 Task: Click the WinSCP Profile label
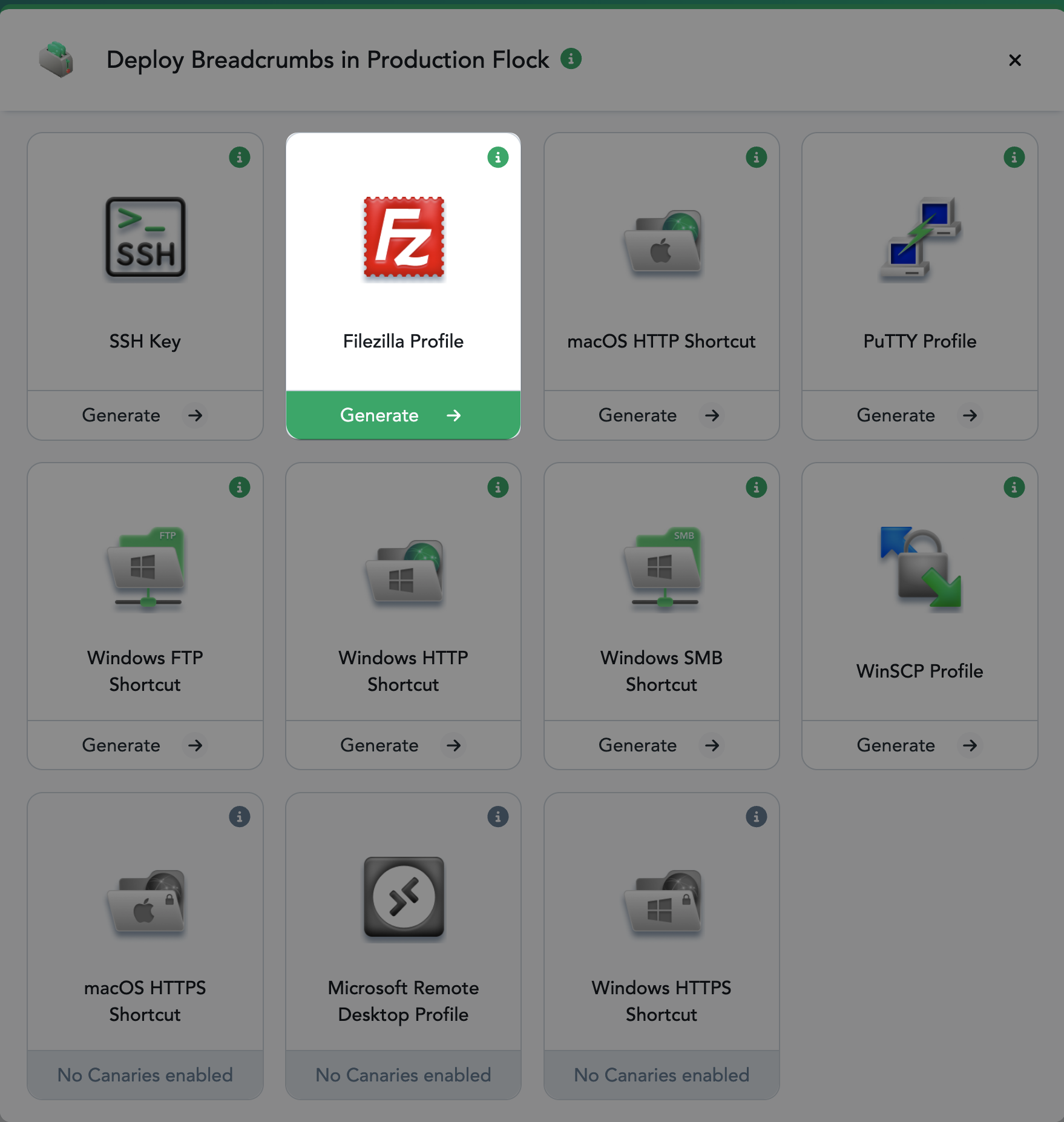(920, 671)
